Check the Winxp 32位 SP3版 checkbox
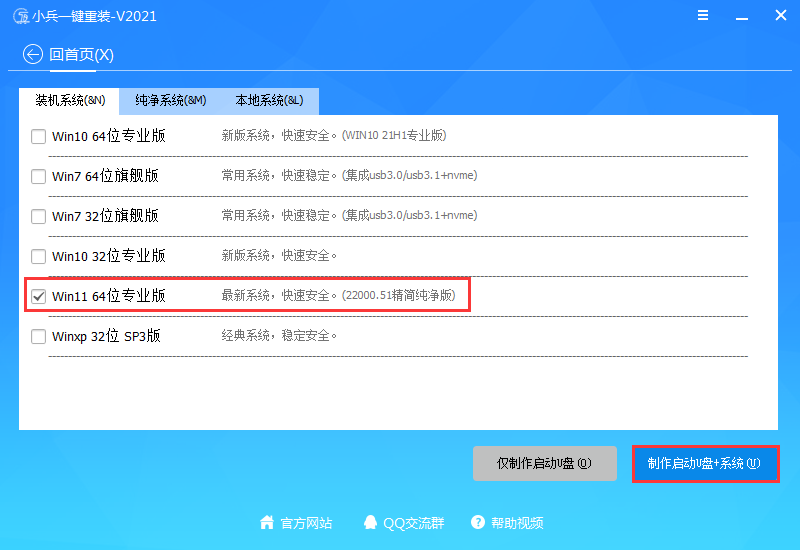This screenshot has height=550, width=800. (38, 336)
